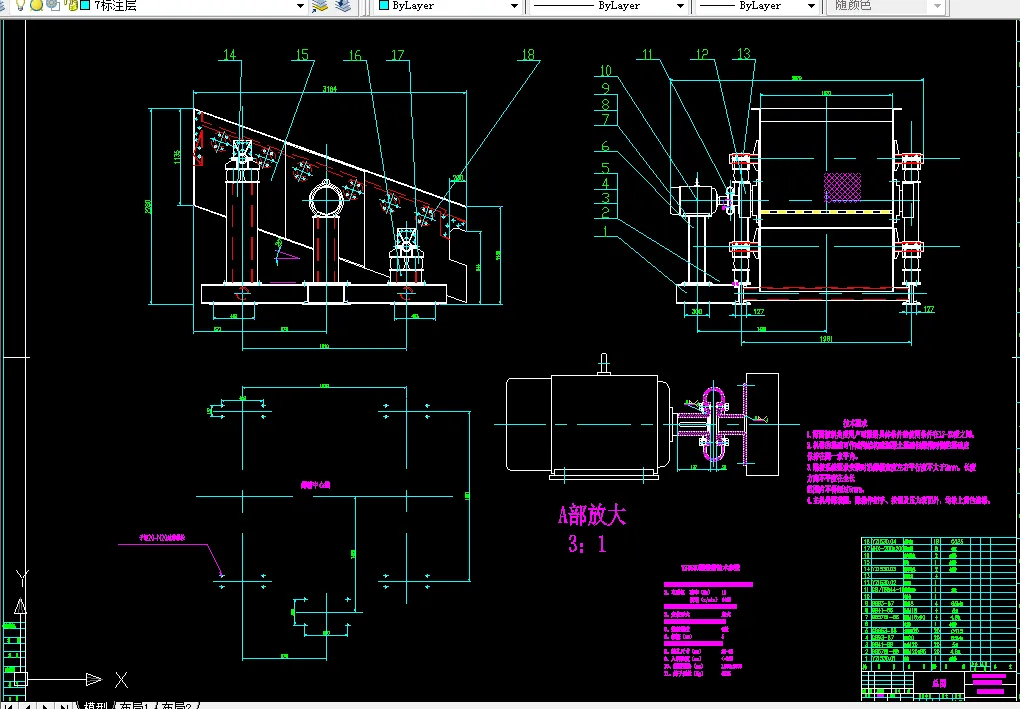The height and width of the screenshot is (709, 1020).
Task: Toggle the layer viewport freeze icon
Action: (53, 5)
